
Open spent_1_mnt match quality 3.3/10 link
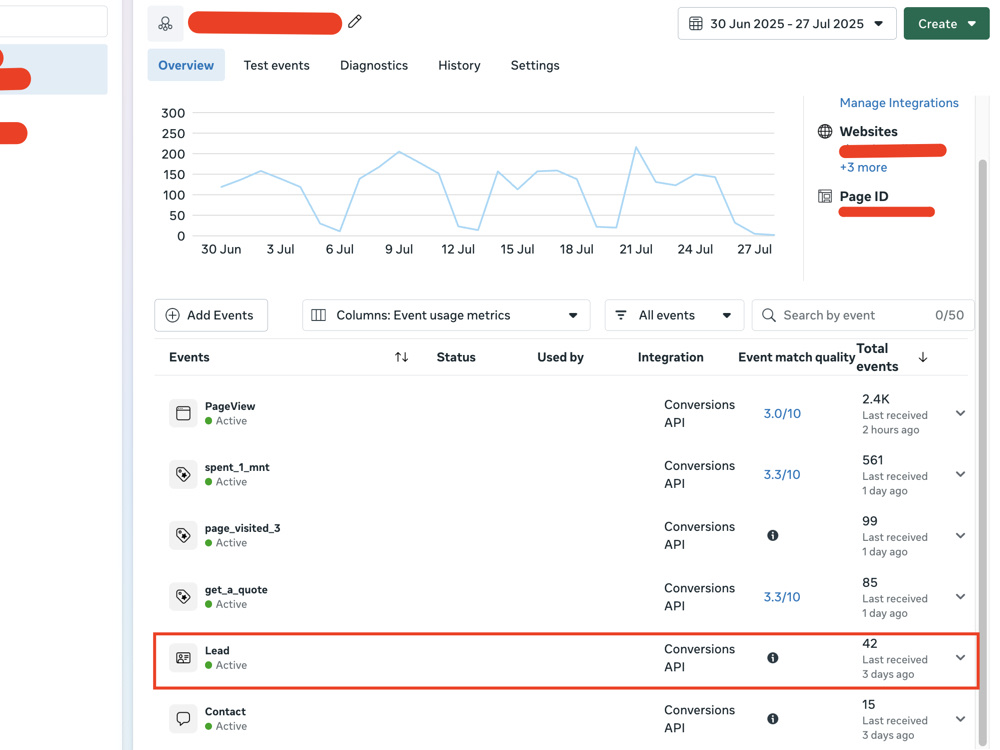[x=782, y=474]
